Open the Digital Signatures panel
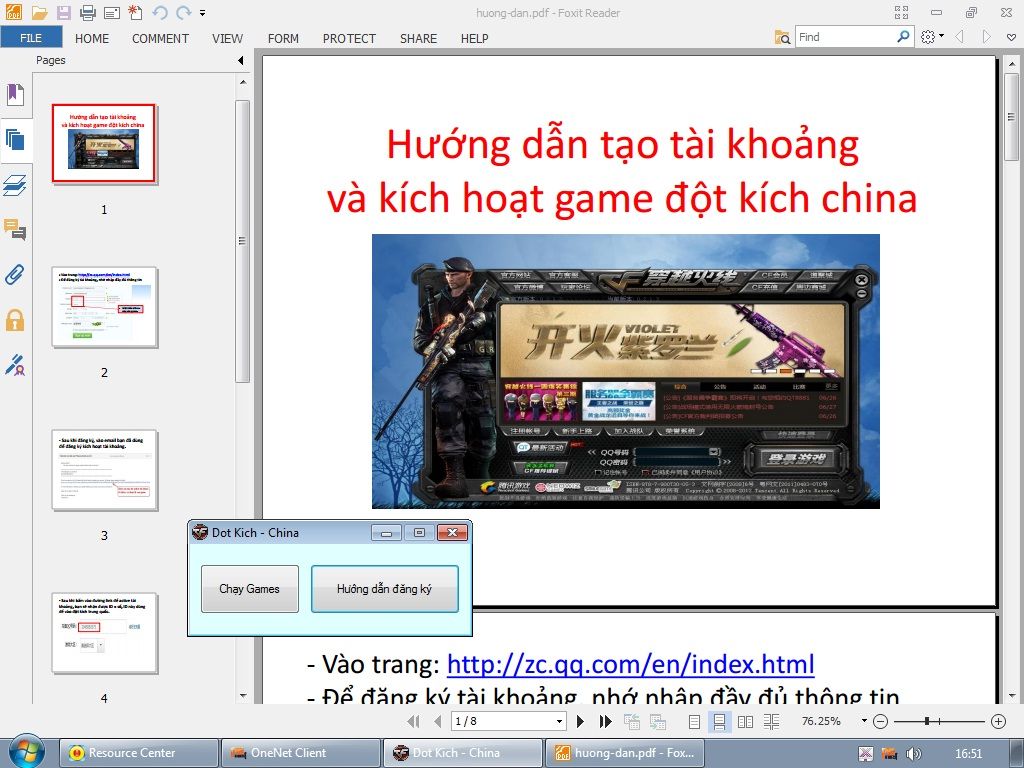The image size is (1024, 768). 15,365
